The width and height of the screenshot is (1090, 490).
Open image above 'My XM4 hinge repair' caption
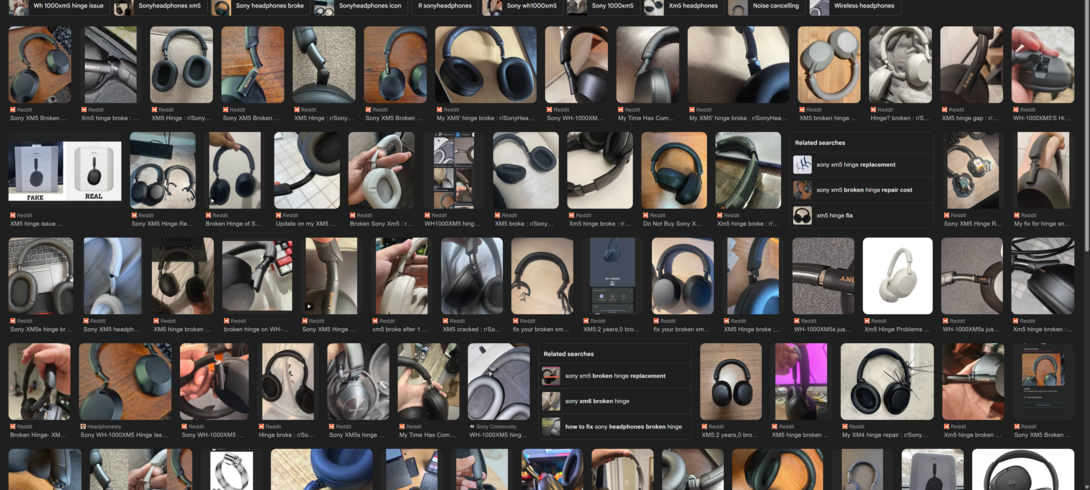tap(886, 381)
